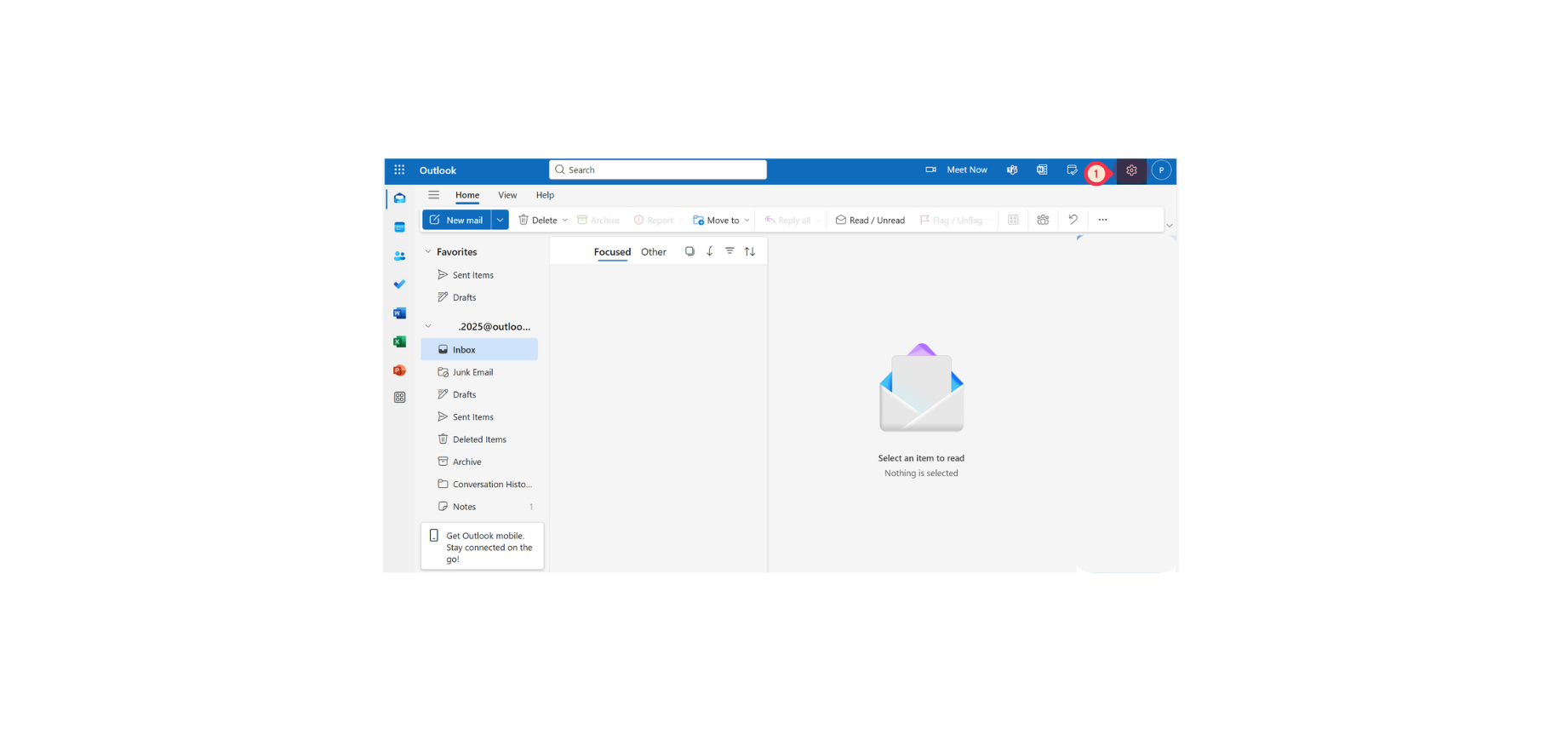Image resolution: width=1568 pixels, height=729 pixels.
Task: Click the Delete button
Action: (x=537, y=220)
